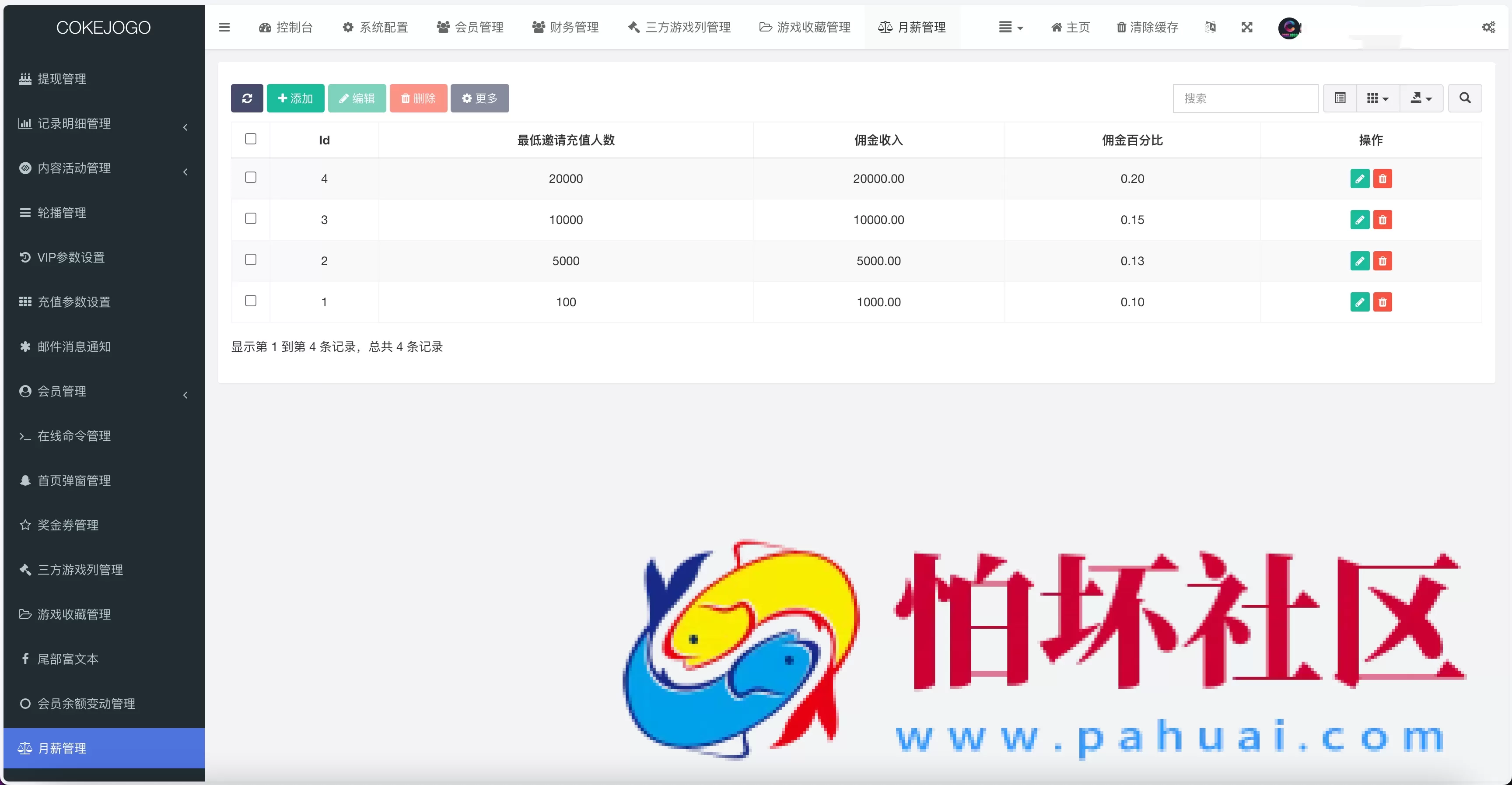Image resolution: width=1512 pixels, height=785 pixels.
Task: Click 清除缓存 to clear cache
Action: [x=1147, y=27]
